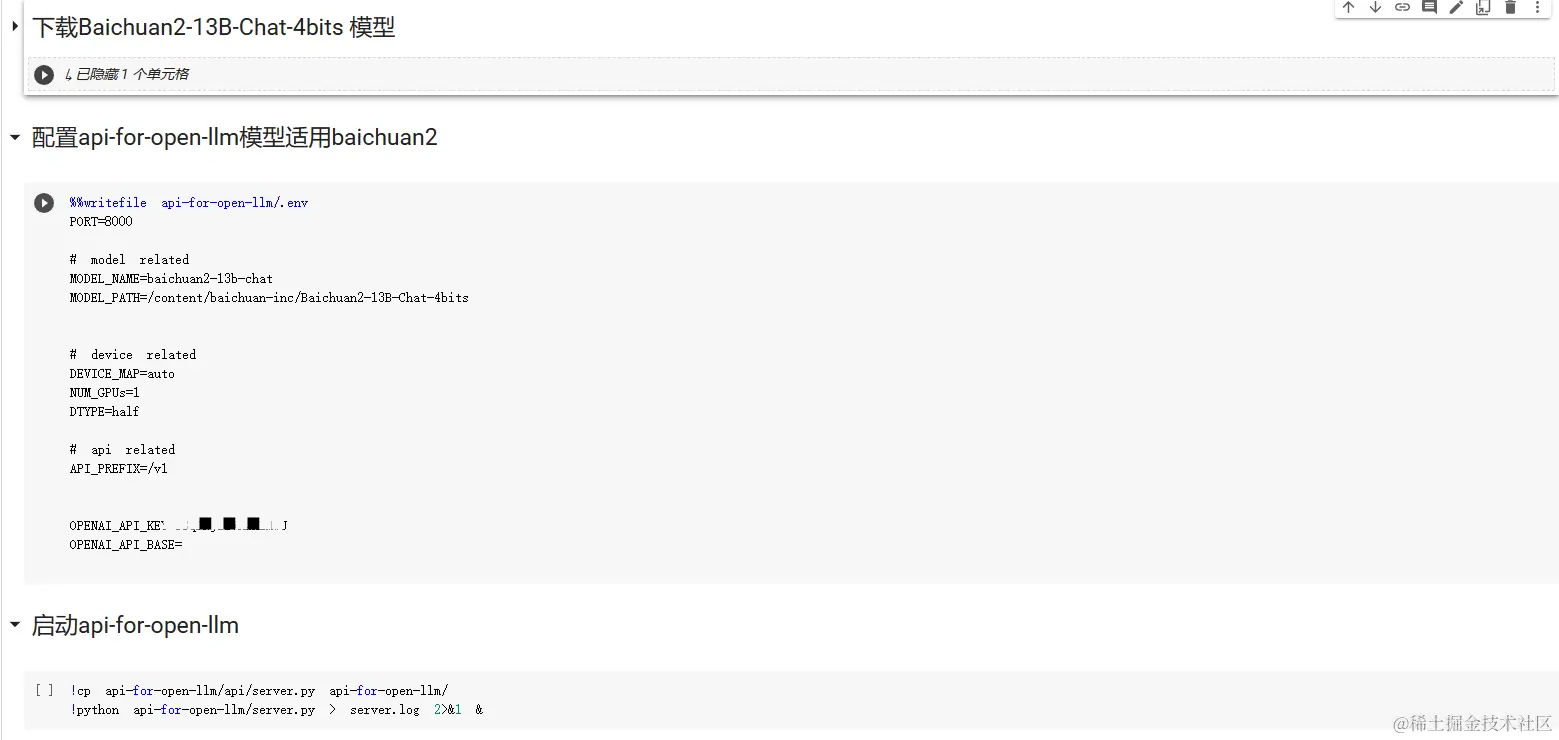Place cursor on the MODEL_PATH line

269,298
